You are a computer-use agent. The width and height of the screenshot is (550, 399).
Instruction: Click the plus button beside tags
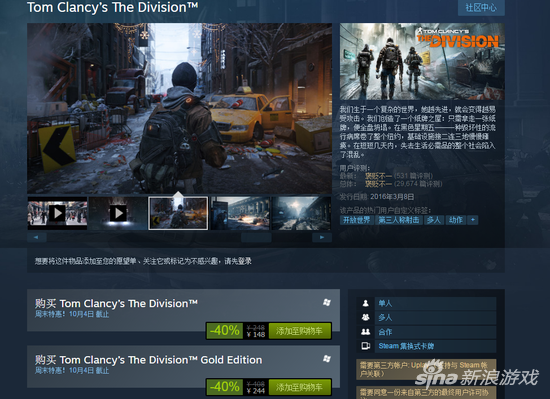(473, 220)
